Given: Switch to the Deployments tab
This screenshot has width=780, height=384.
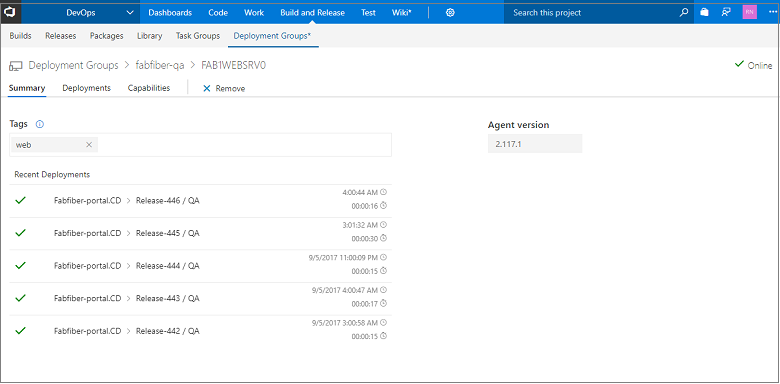Looking at the screenshot, I should pos(87,88).
